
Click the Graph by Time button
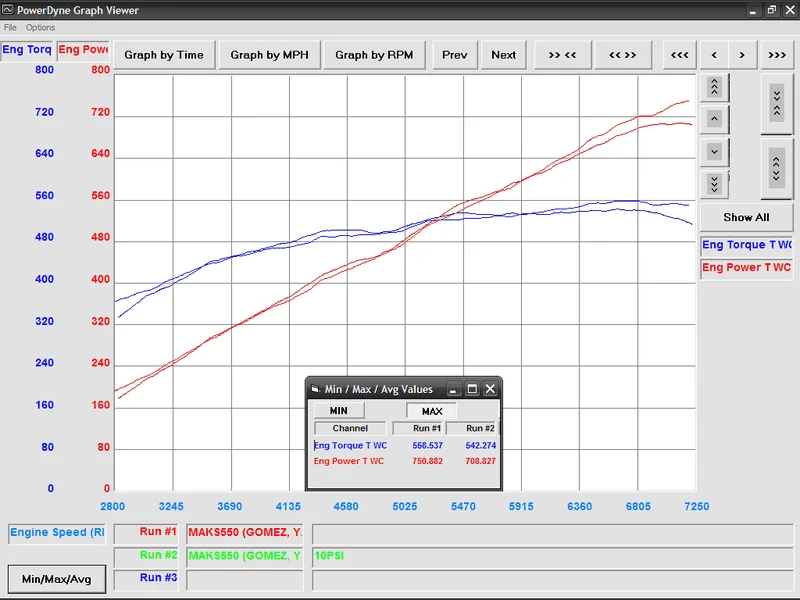pyautogui.click(x=164, y=55)
